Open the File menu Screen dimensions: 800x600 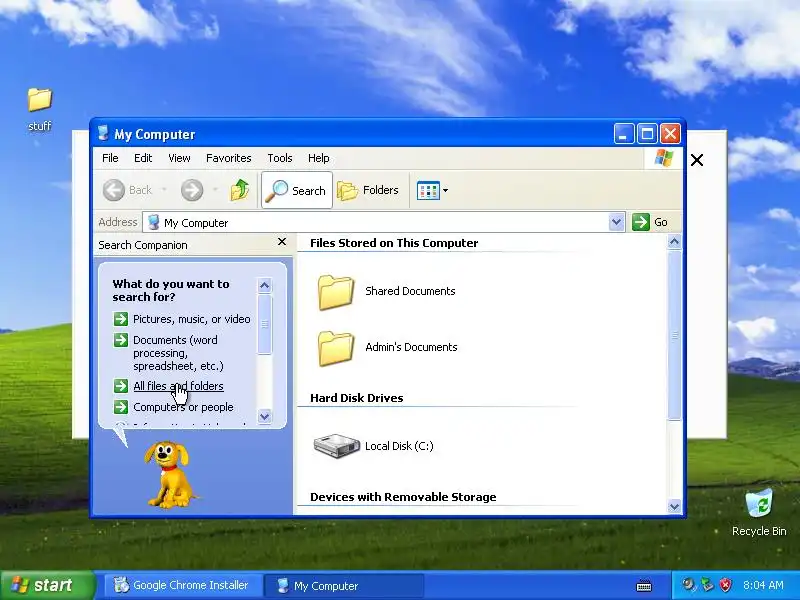(110, 158)
